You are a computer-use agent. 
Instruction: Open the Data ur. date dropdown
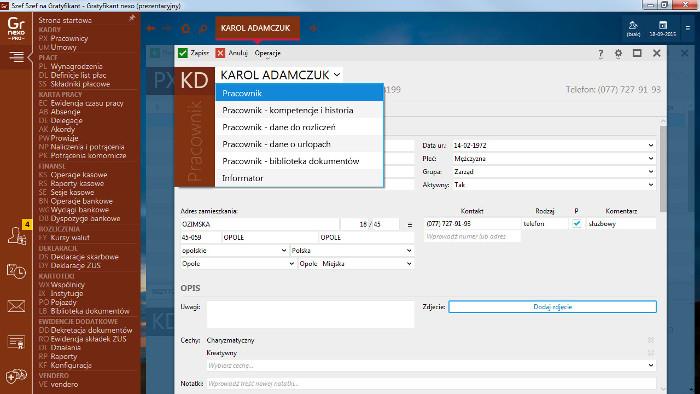click(651, 145)
